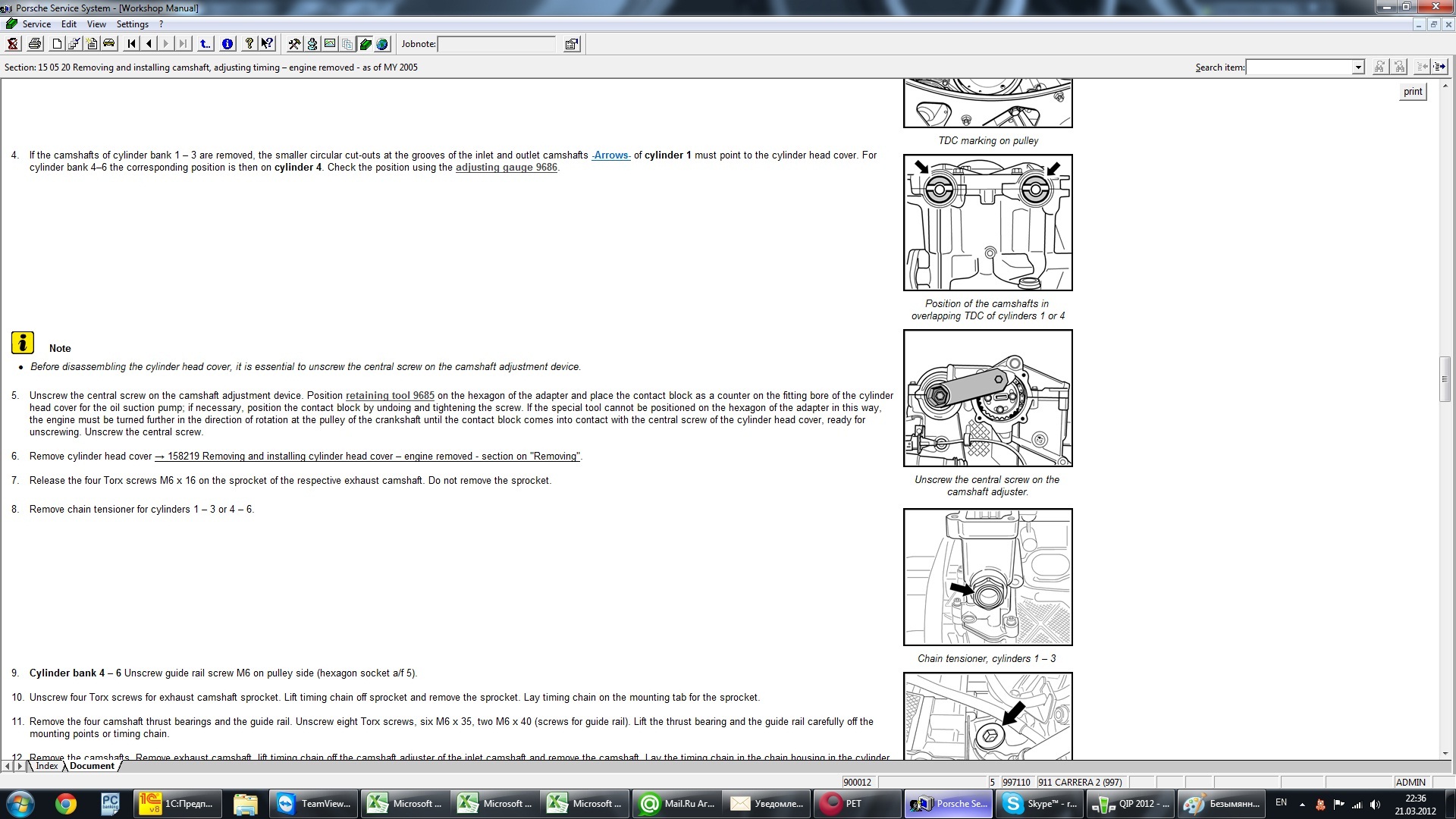The image size is (1456, 819).
Task: Click the EN language indicator in tray
Action: (1281, 802)
